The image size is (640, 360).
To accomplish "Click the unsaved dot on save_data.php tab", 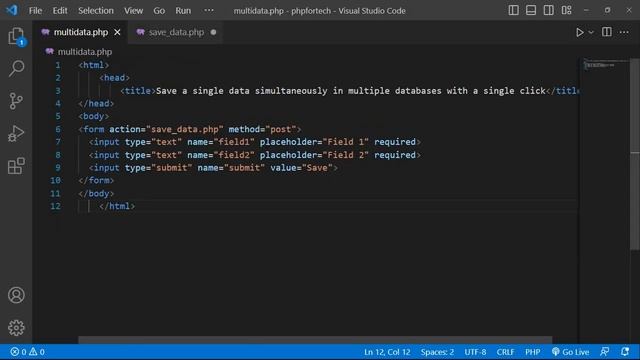I will click(213, 32).
